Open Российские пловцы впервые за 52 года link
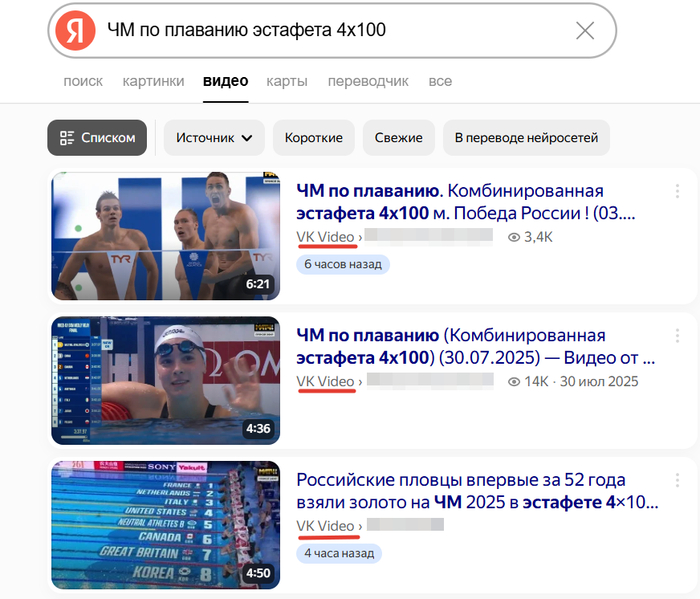This screenshot has width=700, height=599. pyautogui.click(x=477, y=491)
